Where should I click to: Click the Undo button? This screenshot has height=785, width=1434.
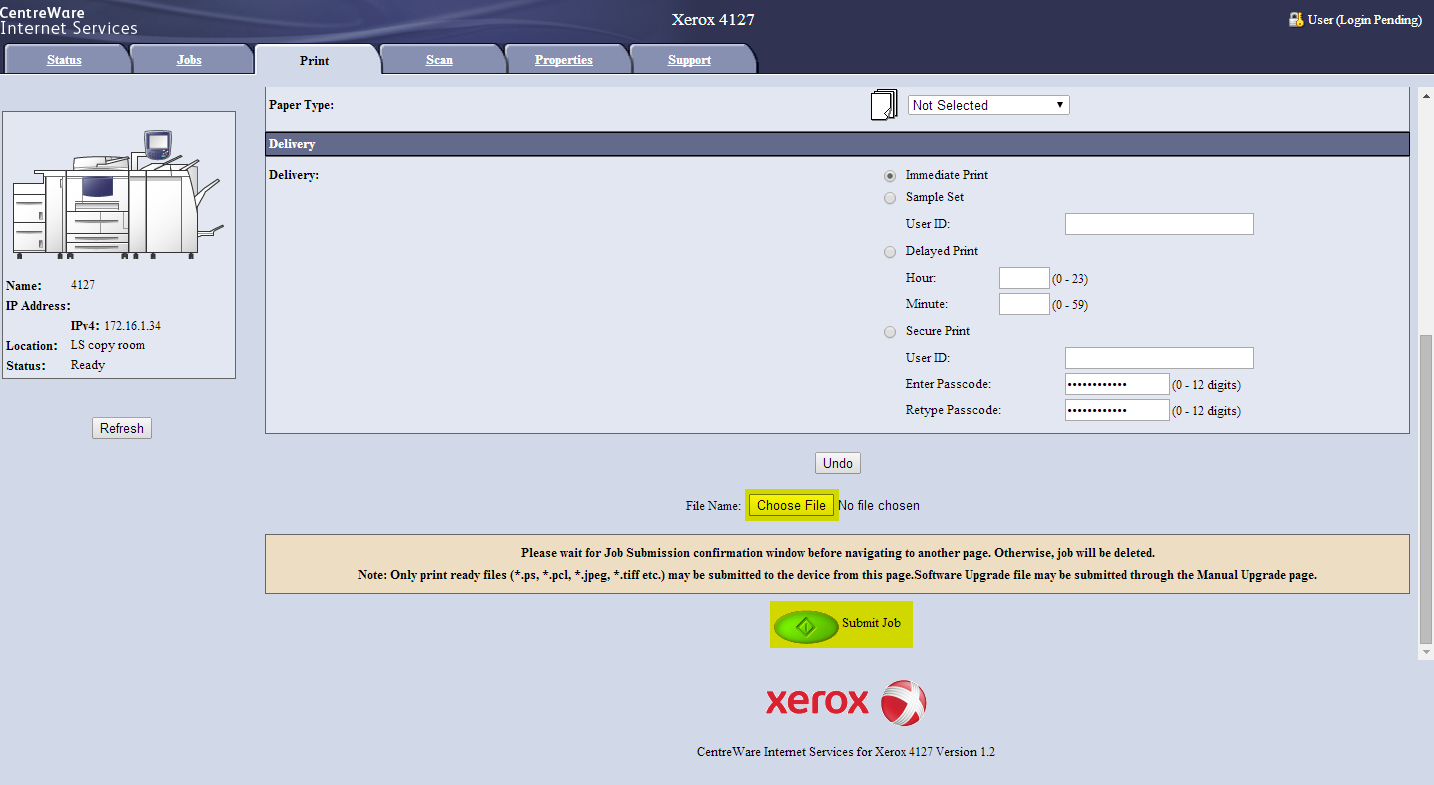coord(837,462)
